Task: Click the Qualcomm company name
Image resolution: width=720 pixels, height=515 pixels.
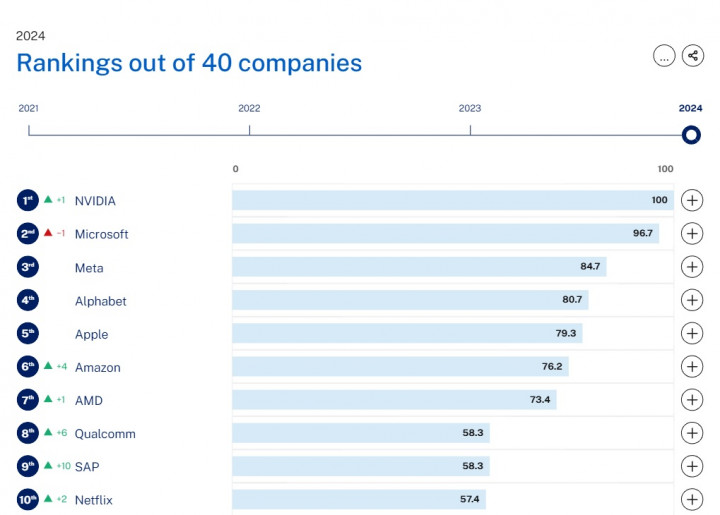Action: [105, 434]
